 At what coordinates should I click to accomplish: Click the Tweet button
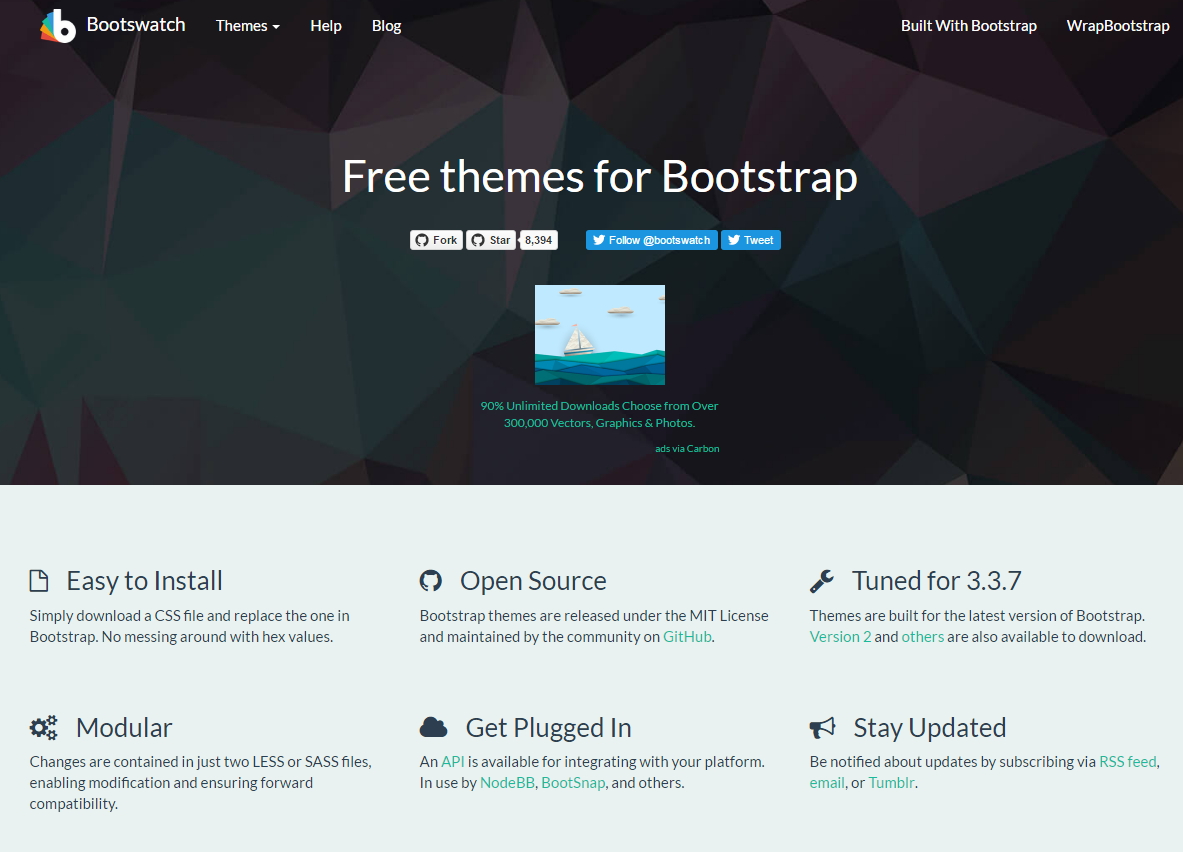click(x=751, y=240)
